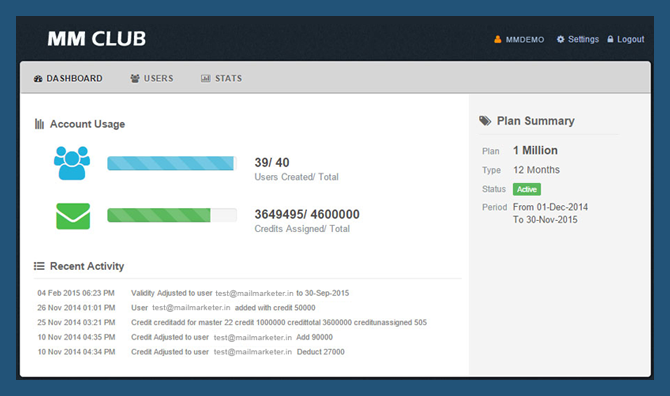Open the USERS tab
This screenshot has height=396, width=670.
click(x=159, y=79)
